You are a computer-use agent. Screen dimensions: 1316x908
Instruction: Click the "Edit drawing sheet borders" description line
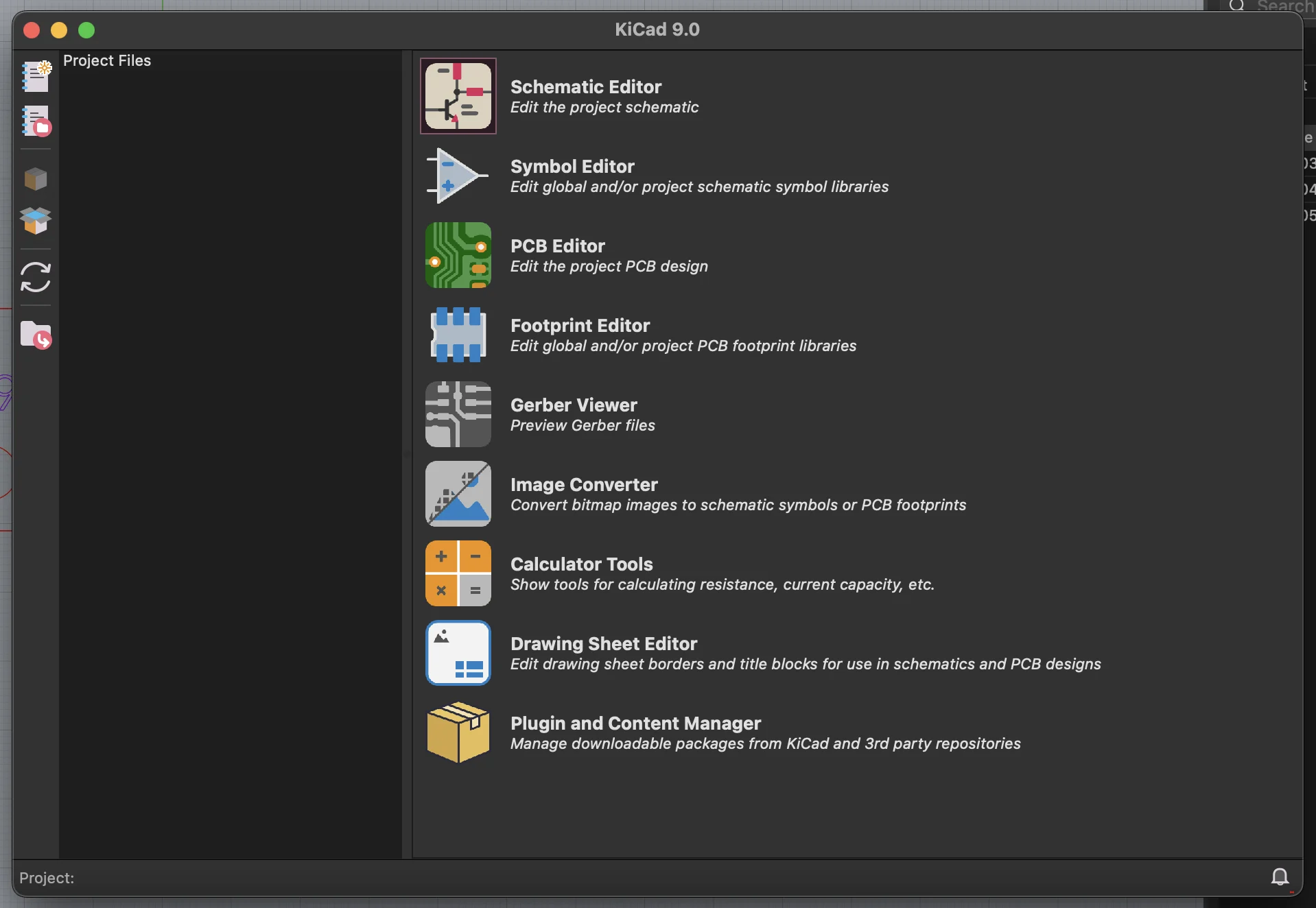pyautogui.click(x=806, y=664)
